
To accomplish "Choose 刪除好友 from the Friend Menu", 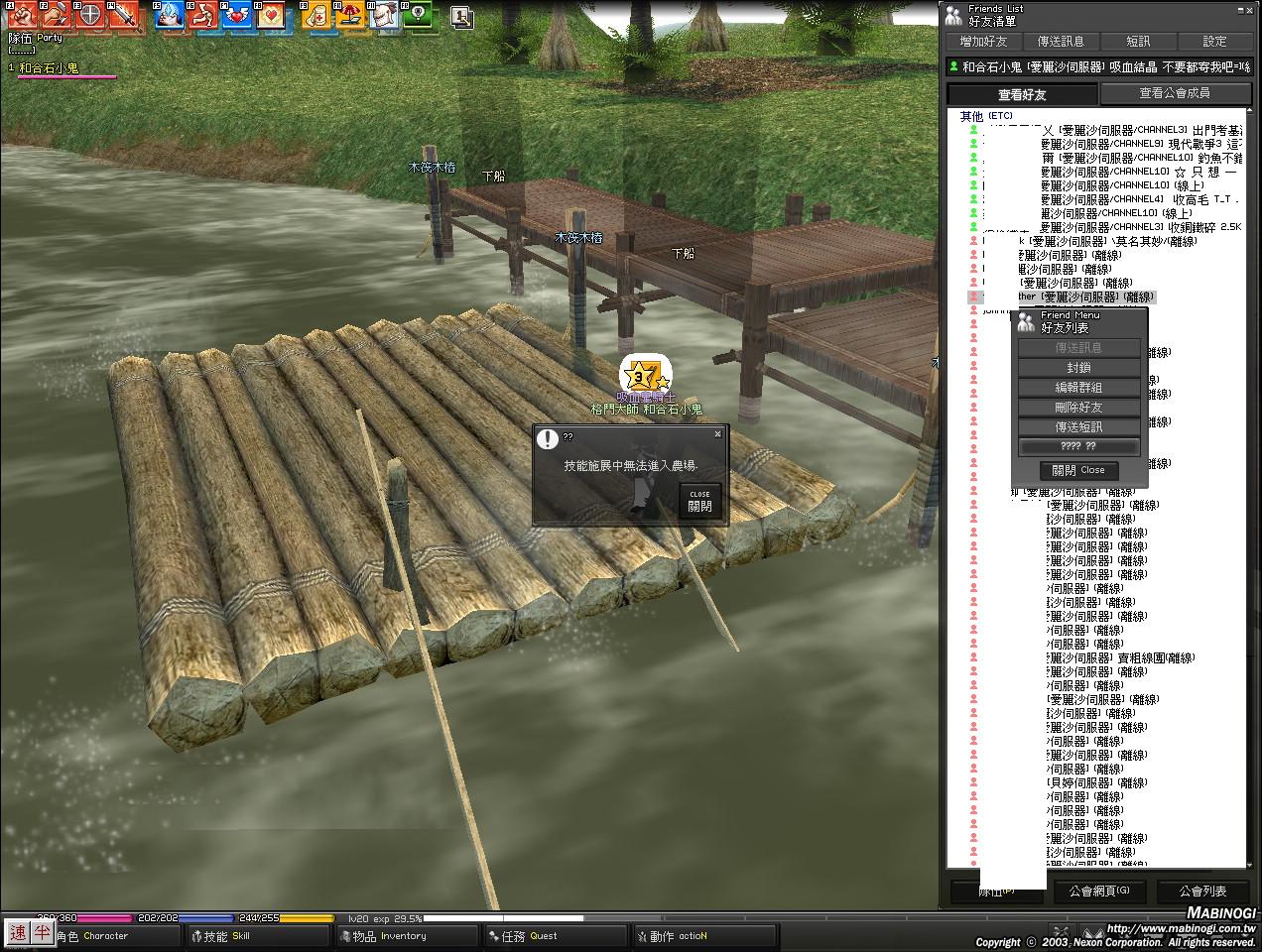I will coord(1078,408).
